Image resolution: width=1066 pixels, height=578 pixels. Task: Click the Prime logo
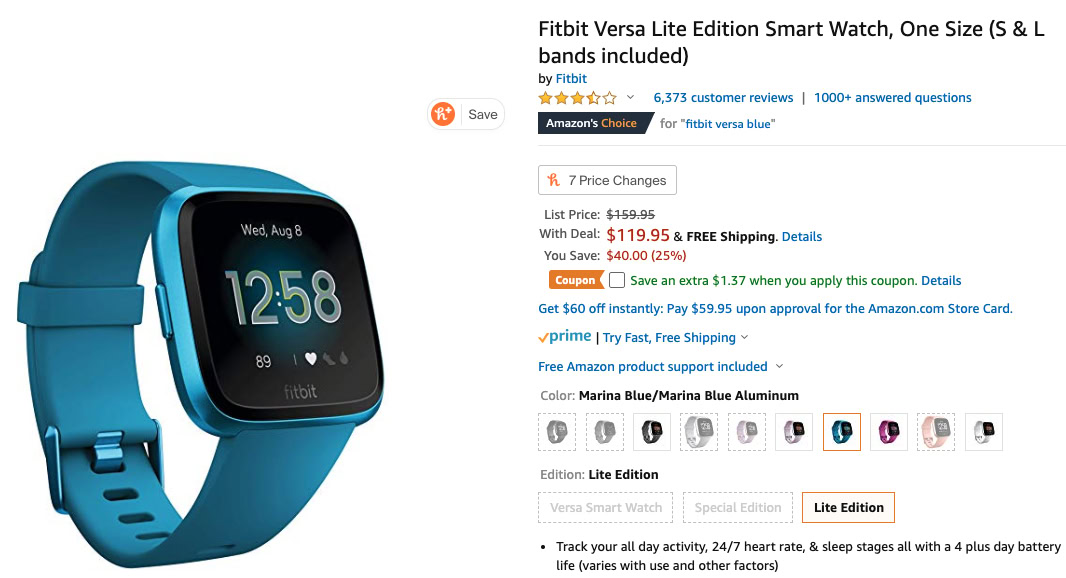(x=565, y=337)
